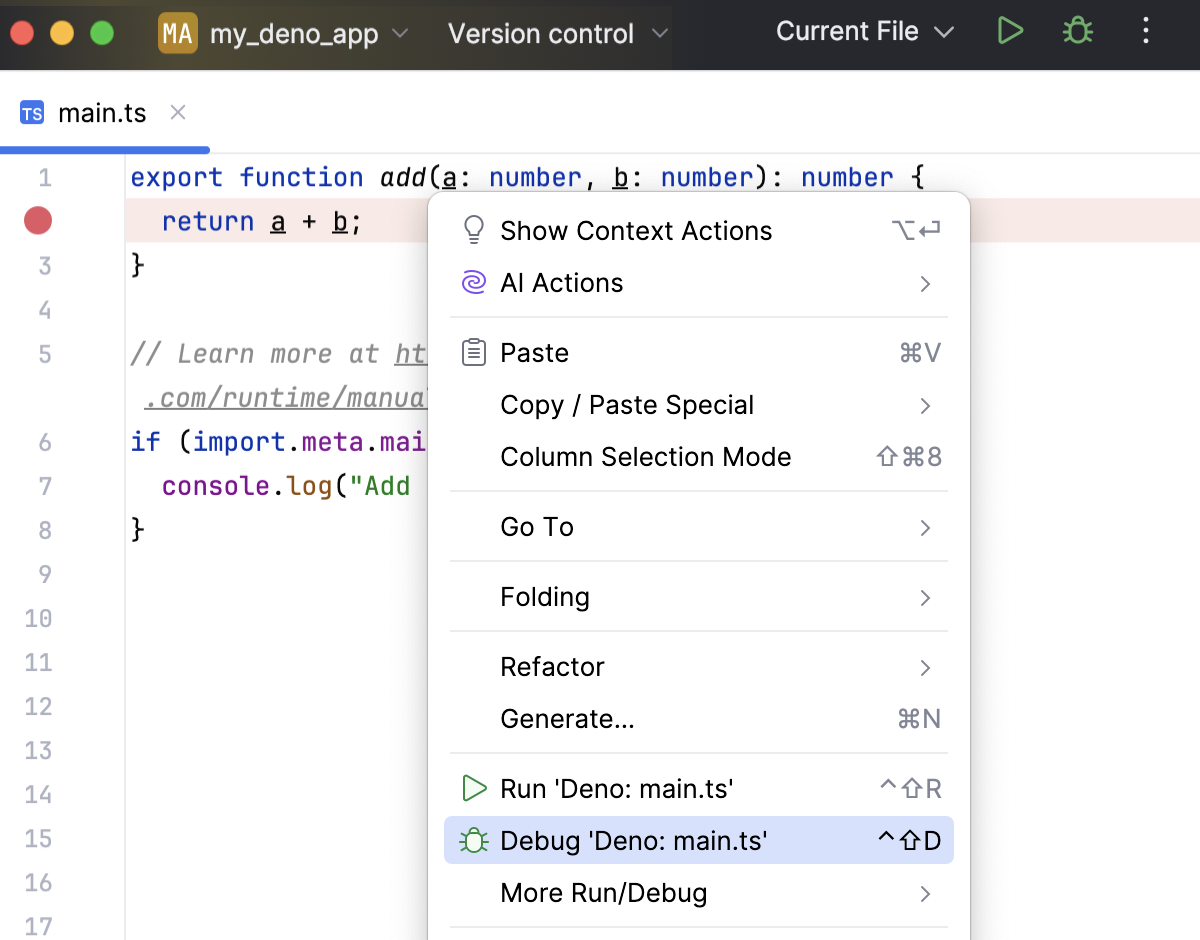Click the AI Actions swirl icon

click(x=474, y=283)
